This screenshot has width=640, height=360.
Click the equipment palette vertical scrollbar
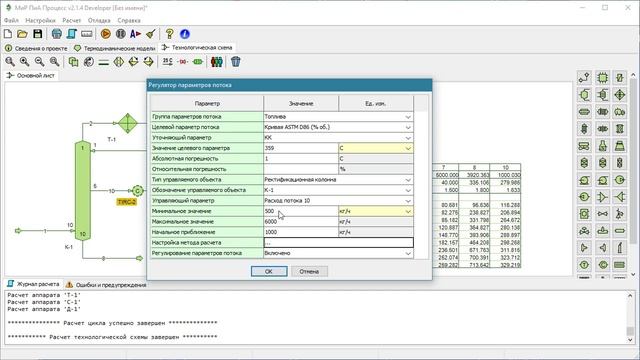(x=633, y=175)
